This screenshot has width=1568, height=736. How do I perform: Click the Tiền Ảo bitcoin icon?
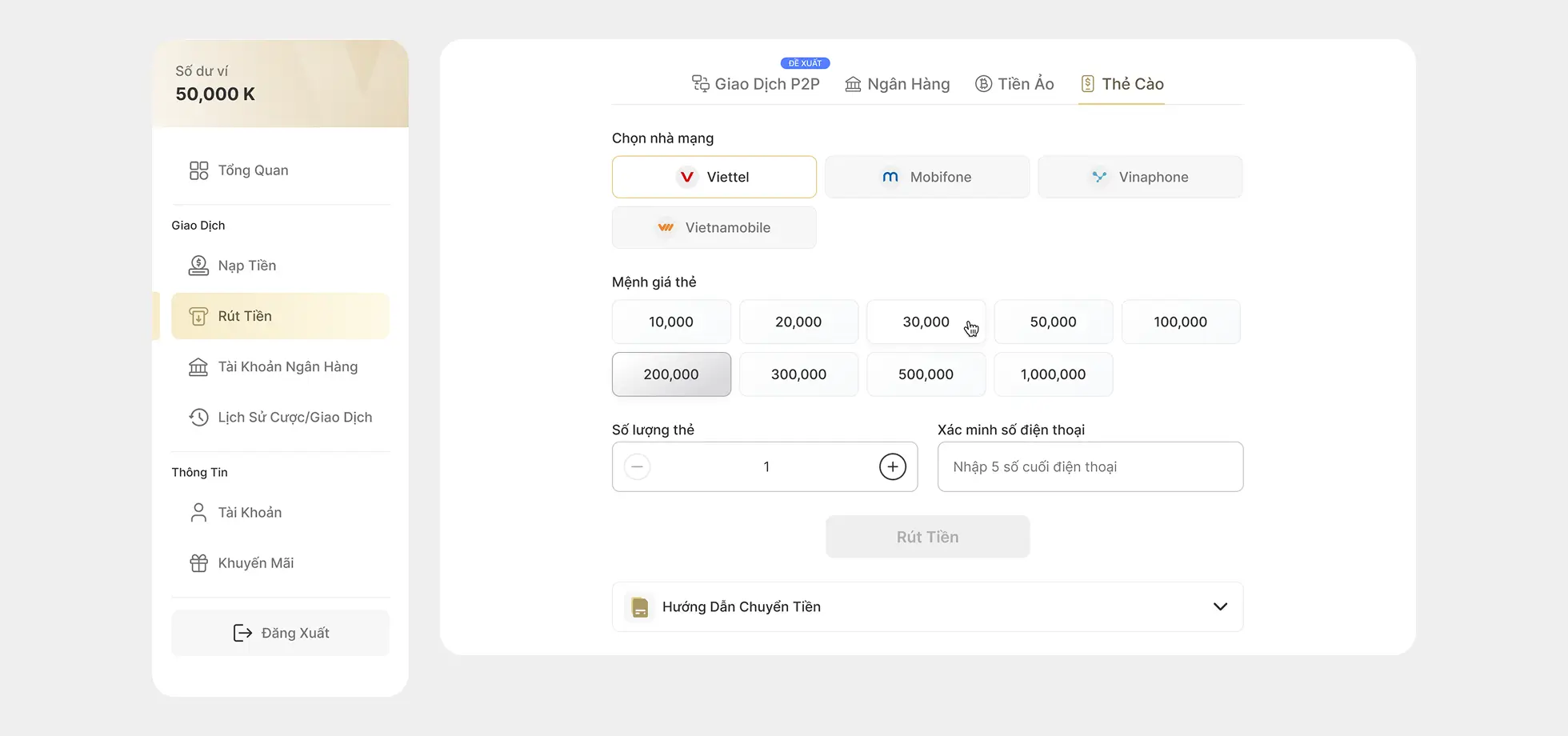coord(983,84)
